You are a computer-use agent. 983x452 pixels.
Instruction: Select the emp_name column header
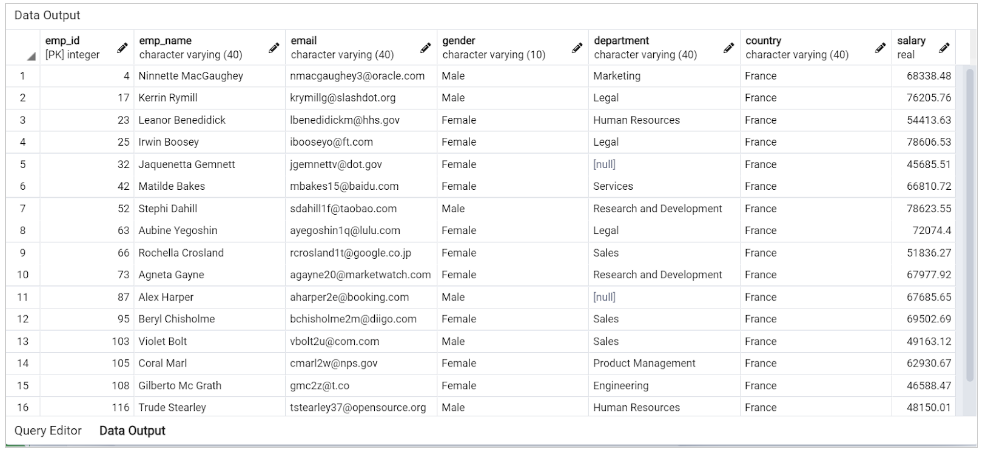[x=210, y=48]
